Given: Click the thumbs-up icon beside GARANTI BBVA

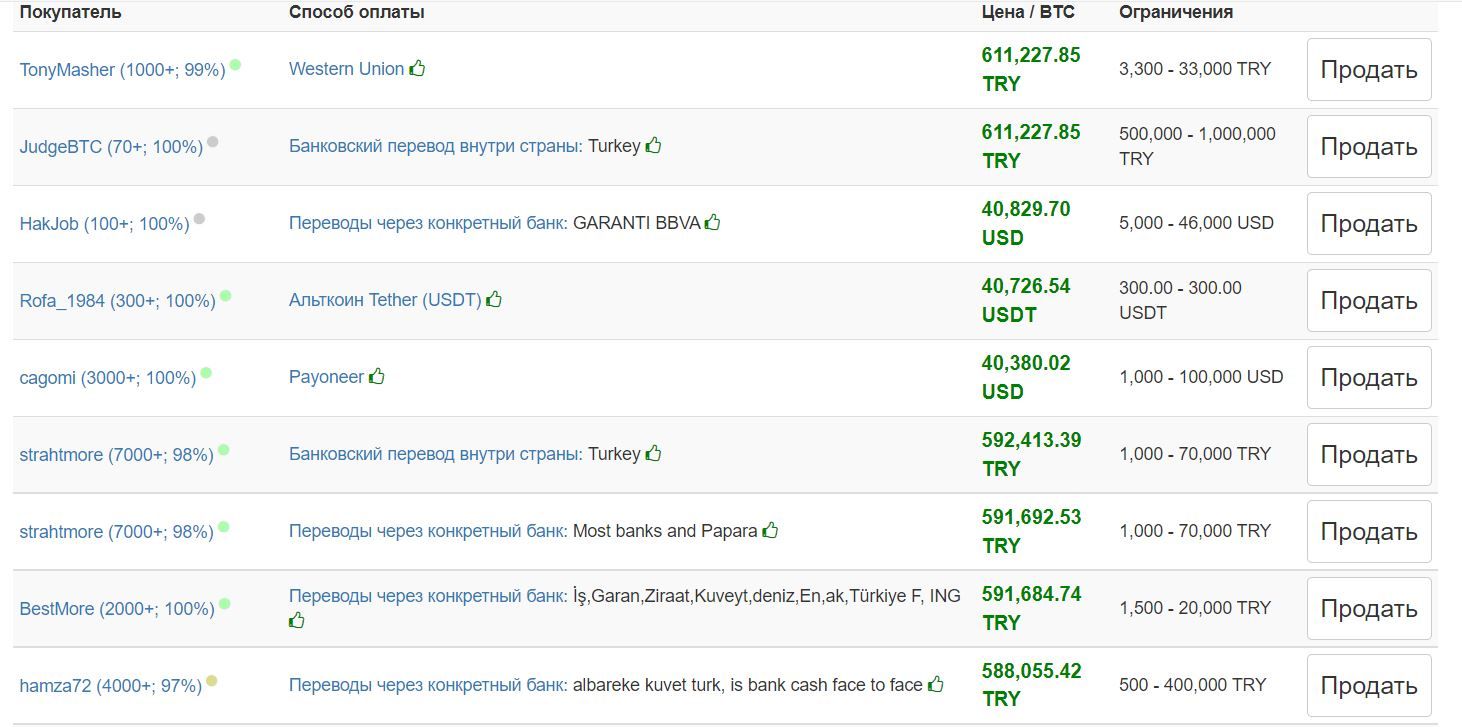Looking at the screenshot, I should [712, 222].
